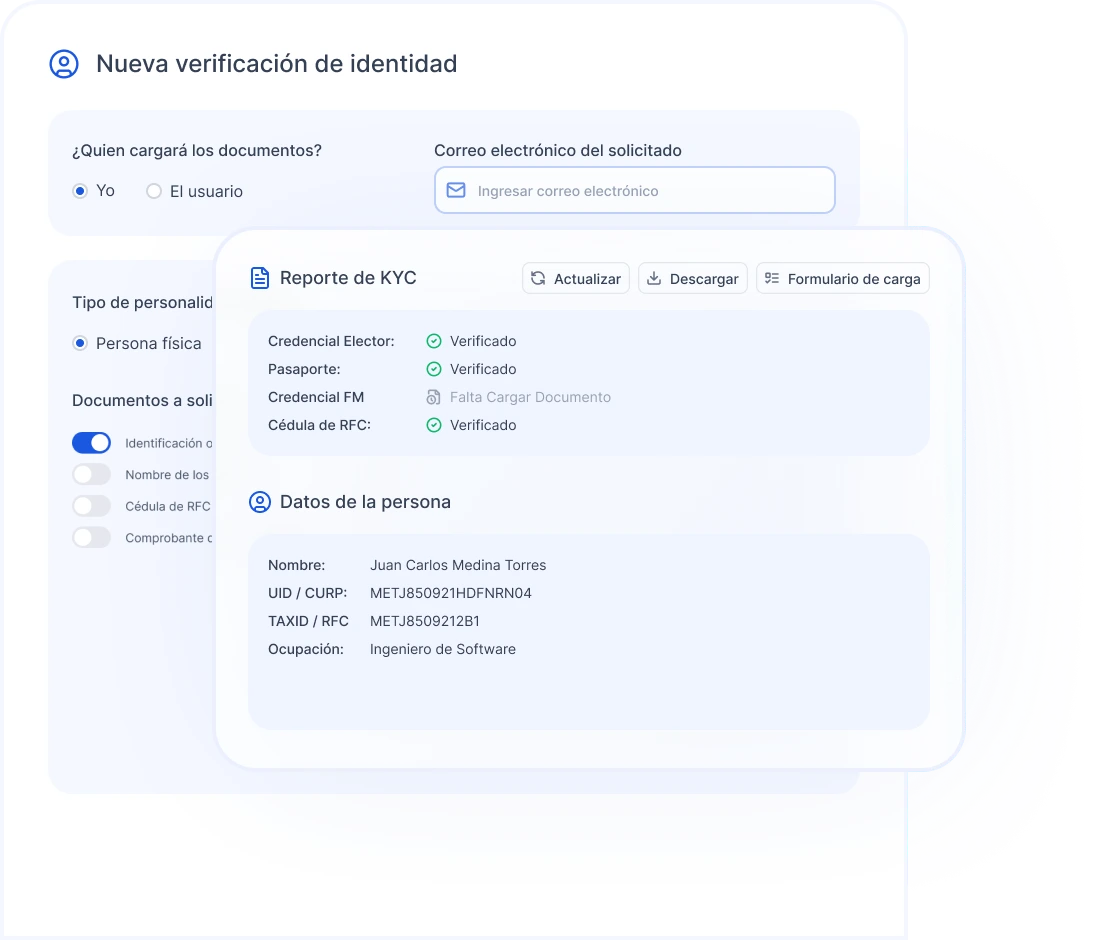The image size is (1118, 940).
Task: Click the Descargar button
Action: point(693,278)
